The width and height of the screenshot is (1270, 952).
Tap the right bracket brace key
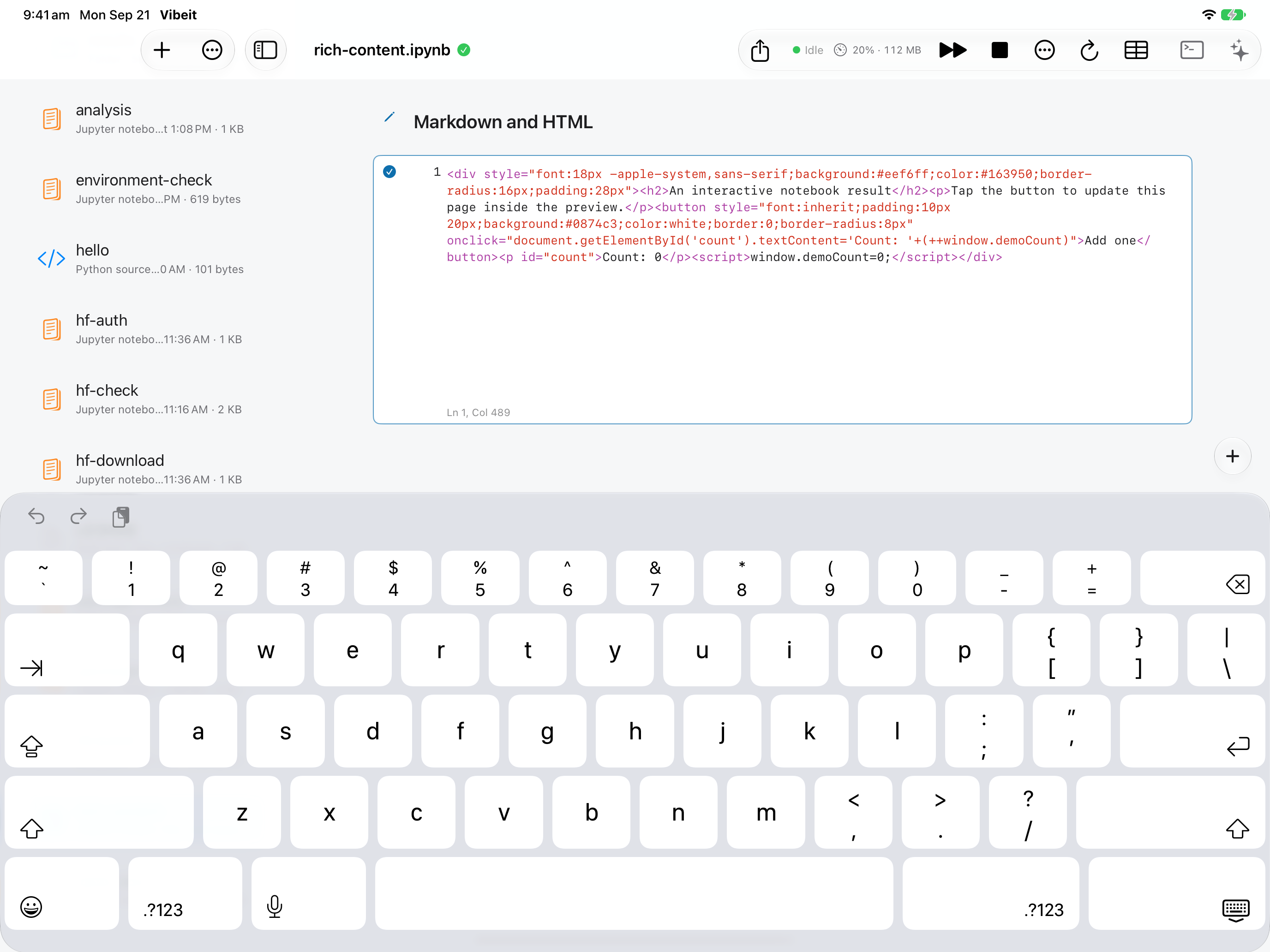pos(1138,650)
